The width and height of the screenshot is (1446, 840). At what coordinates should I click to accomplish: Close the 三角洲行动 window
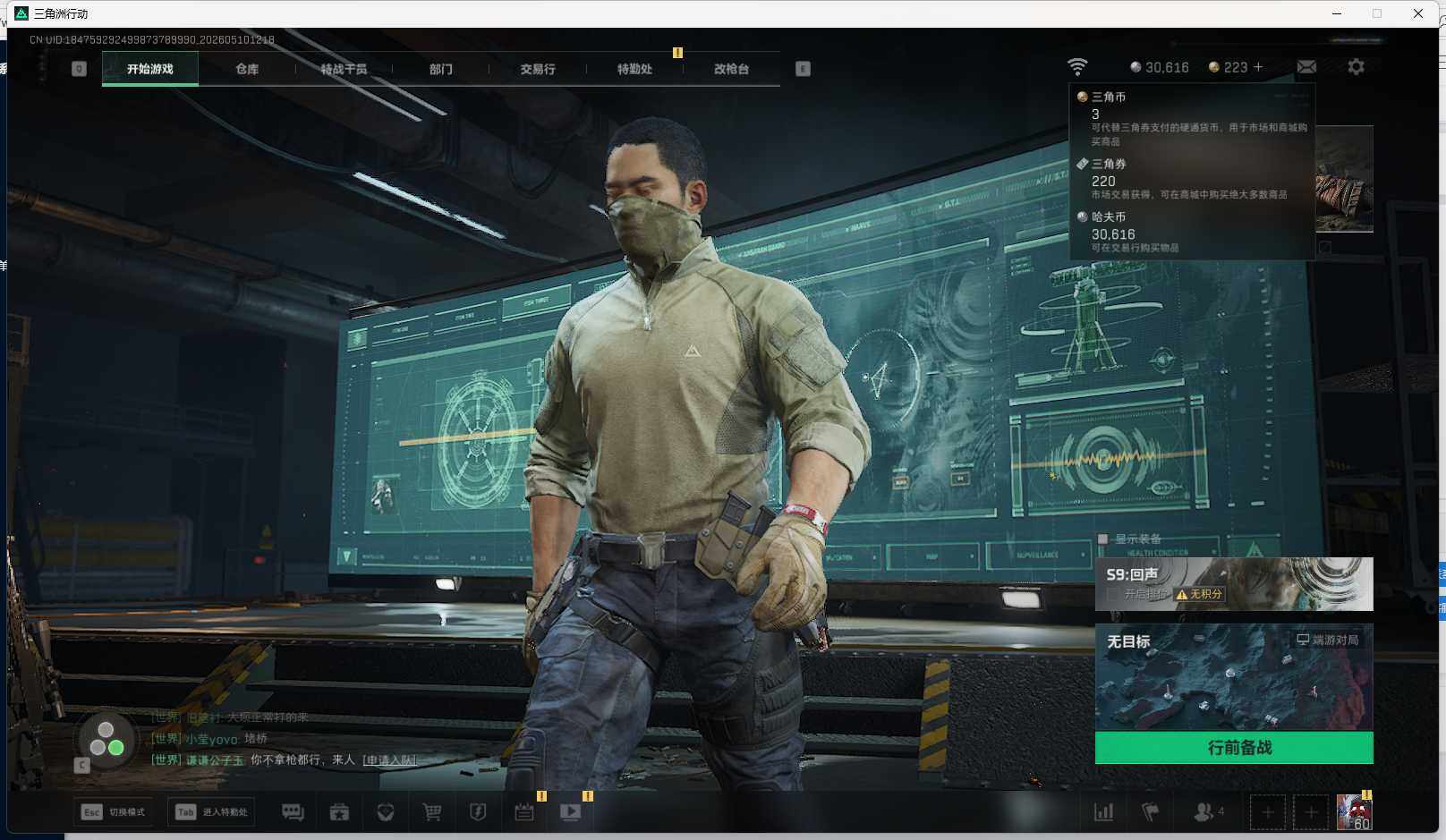click(1418, 13)
